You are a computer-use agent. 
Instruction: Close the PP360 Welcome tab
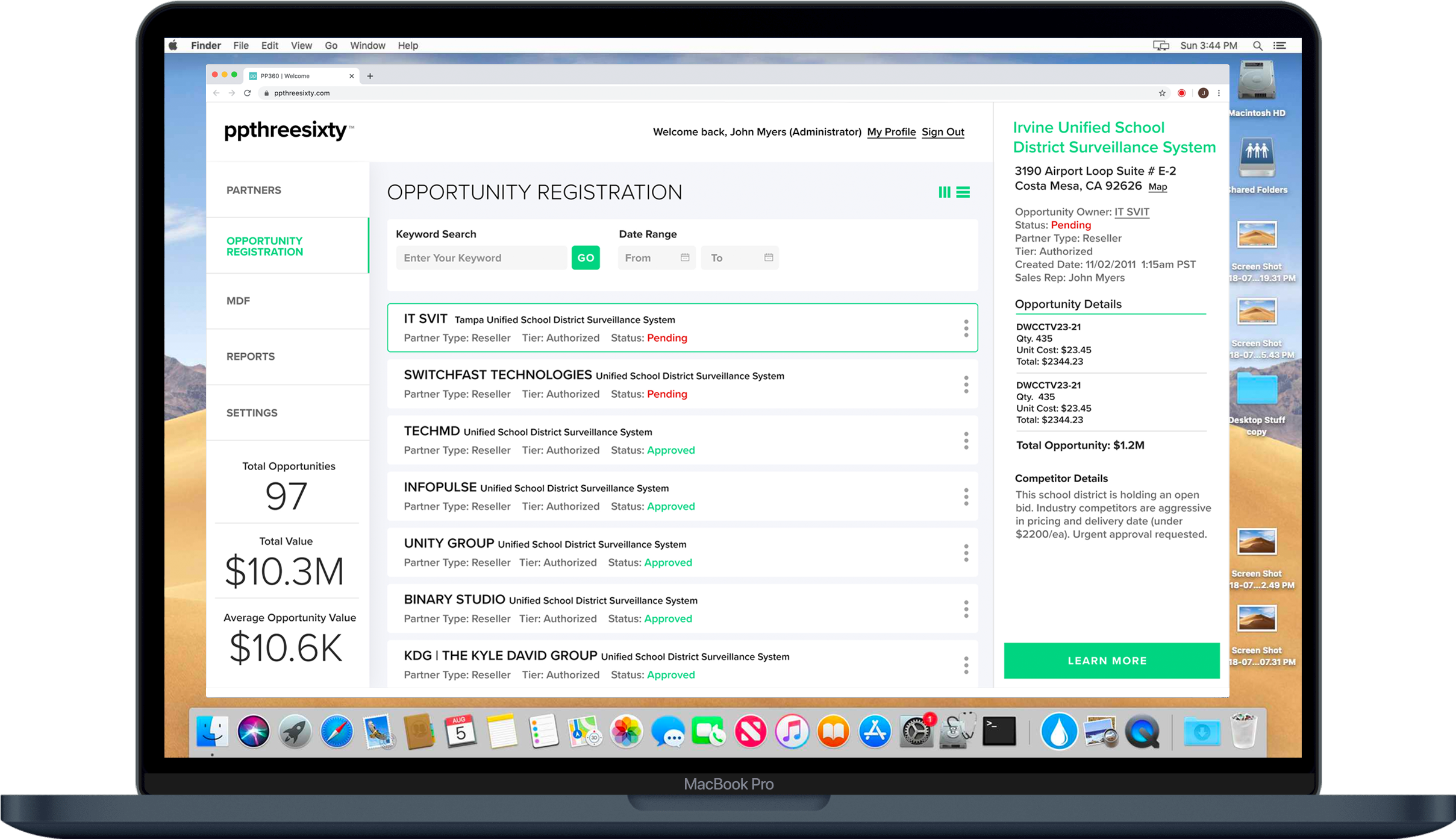click(352, 76)
